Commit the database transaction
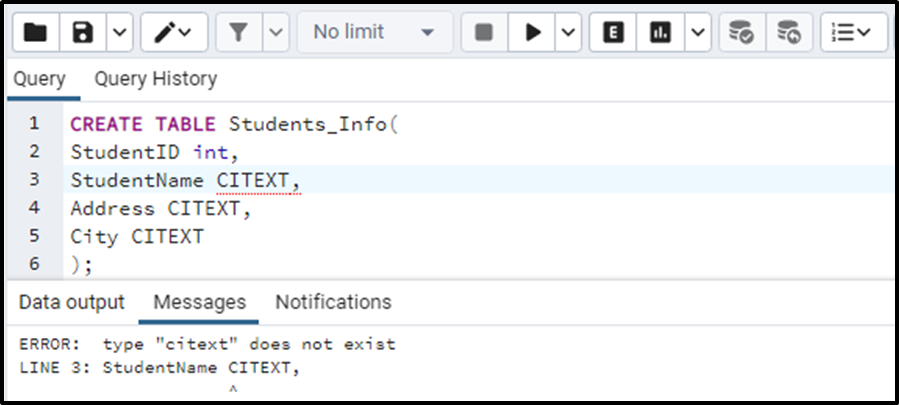899x405 pixels. click(x=742, y=33)
